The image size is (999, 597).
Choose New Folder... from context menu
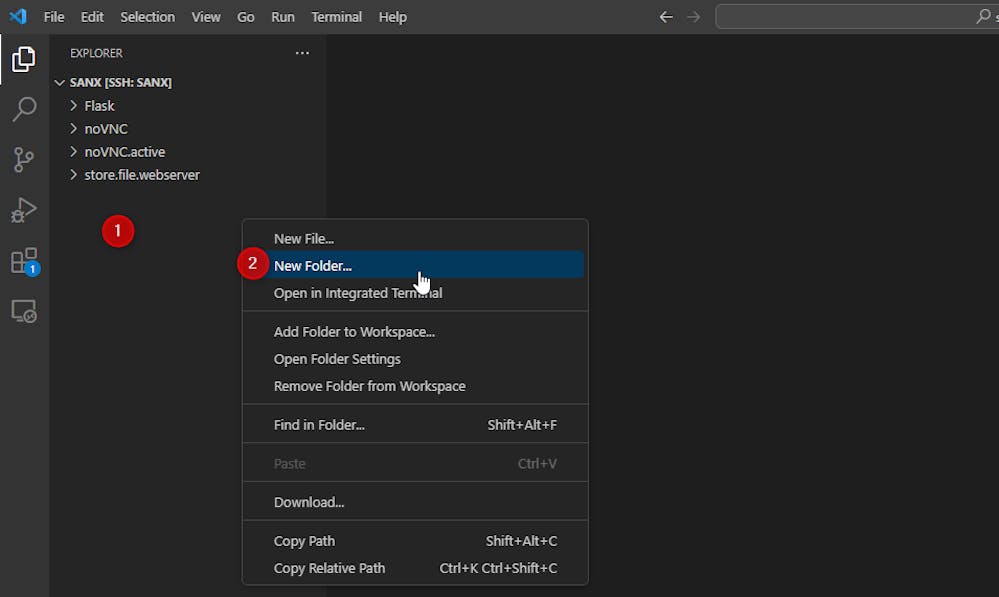[415, 266]
